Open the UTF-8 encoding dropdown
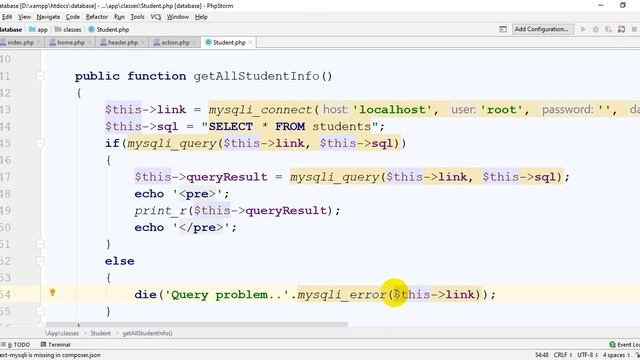This screenshot has width=640, height=360. pyautogui.click(x=587, y=355)
